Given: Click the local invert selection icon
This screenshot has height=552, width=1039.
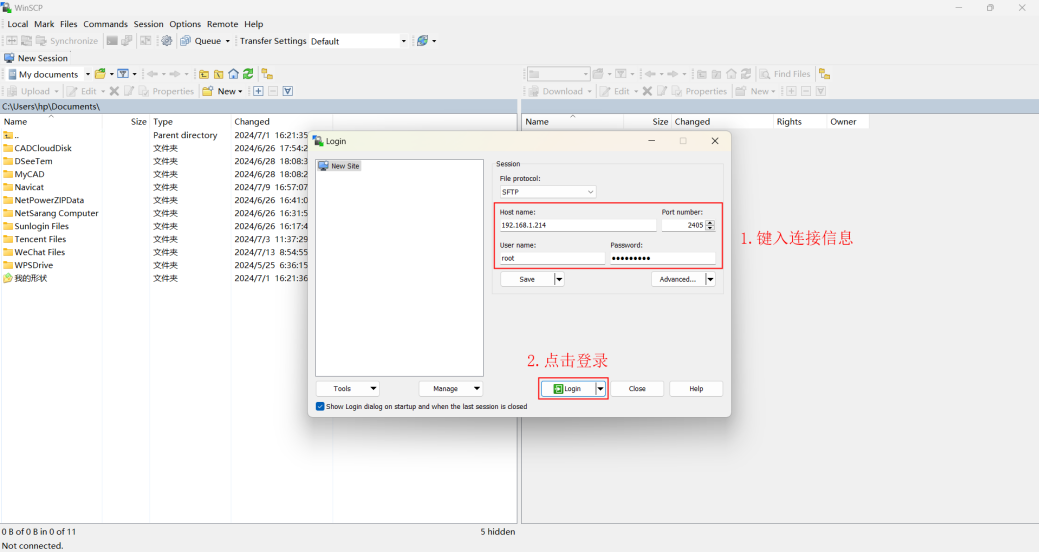Looking at the screenshot, I should (x=288, y=91).
